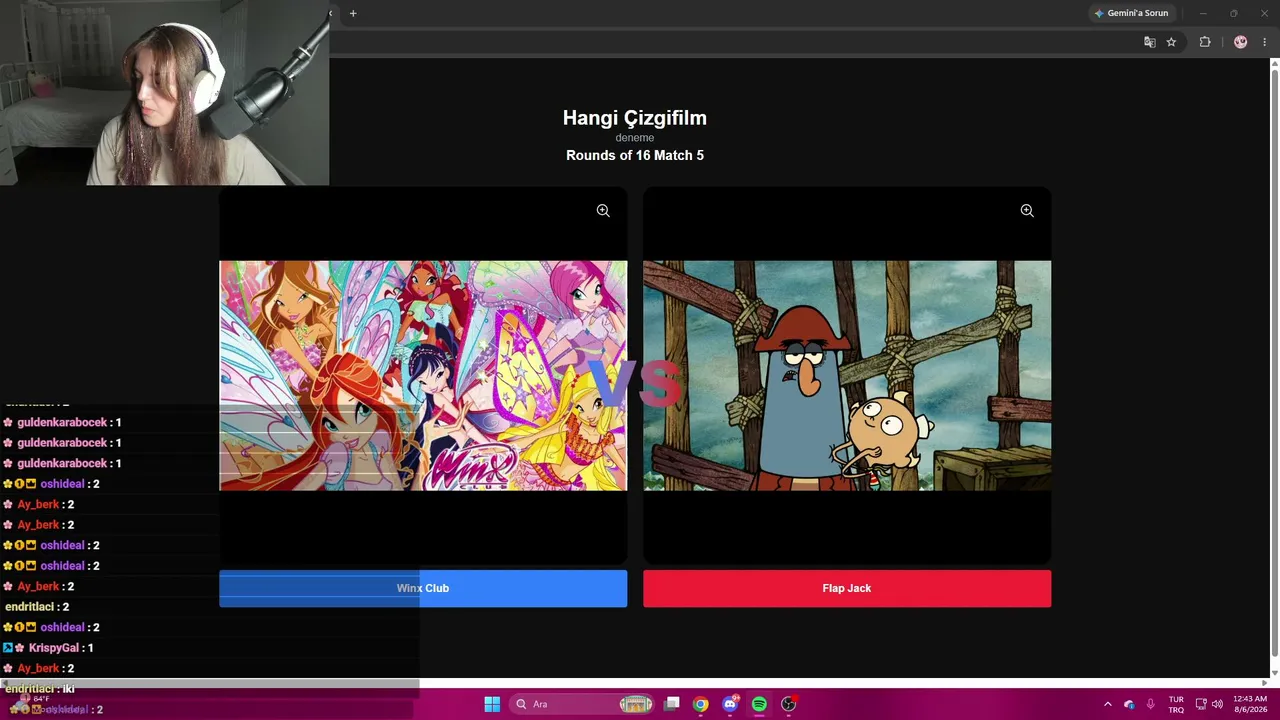Click the taskbar search box labeled Ara
This screenshot has height=720, width=1280.
[584, 704]
